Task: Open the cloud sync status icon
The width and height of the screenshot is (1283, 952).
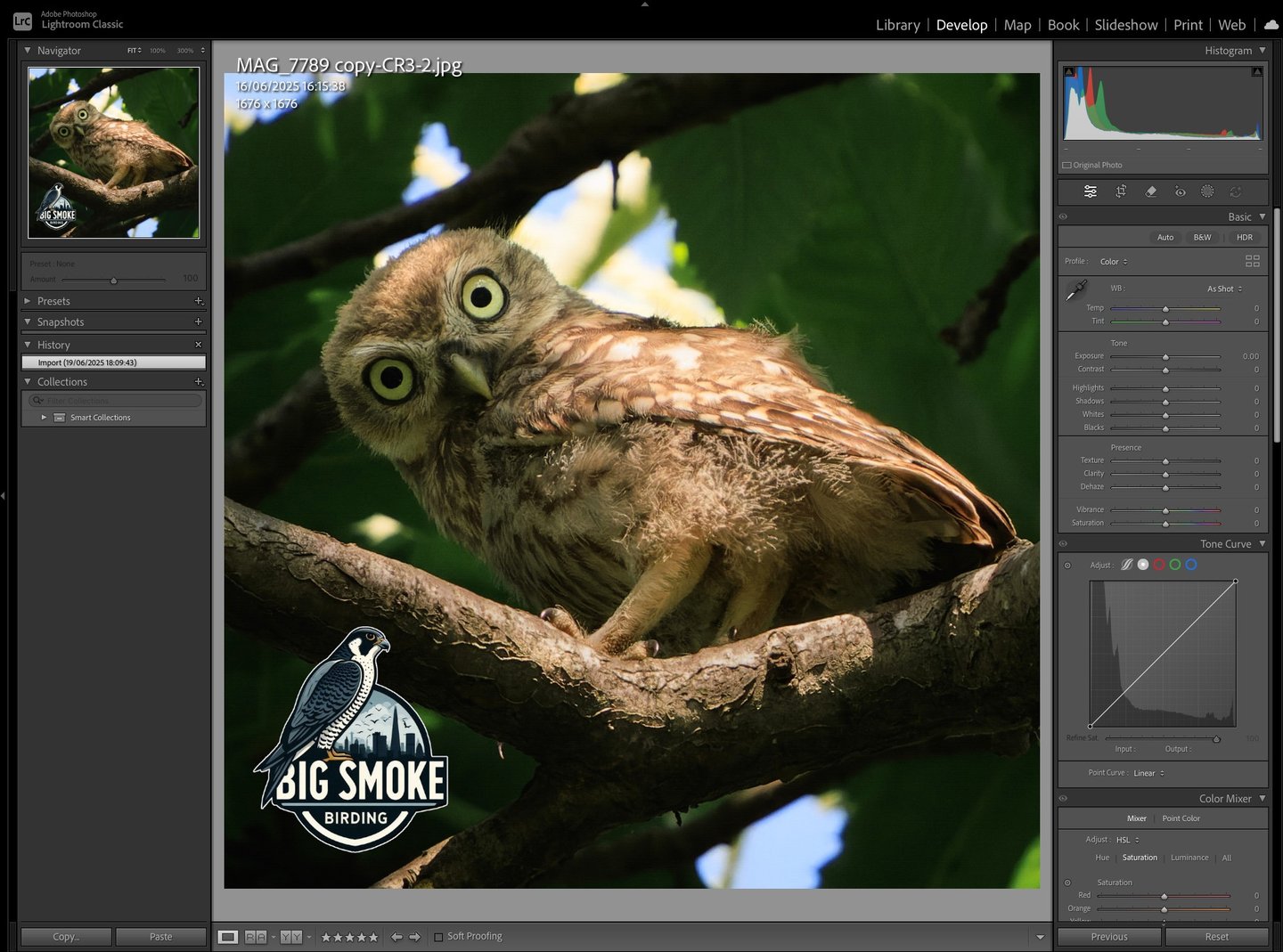Action: coord(1271,25)
